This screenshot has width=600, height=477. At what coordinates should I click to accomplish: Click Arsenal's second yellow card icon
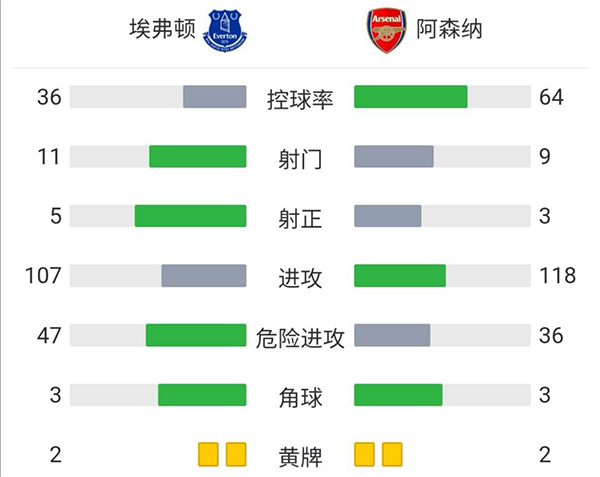[392, 455]
